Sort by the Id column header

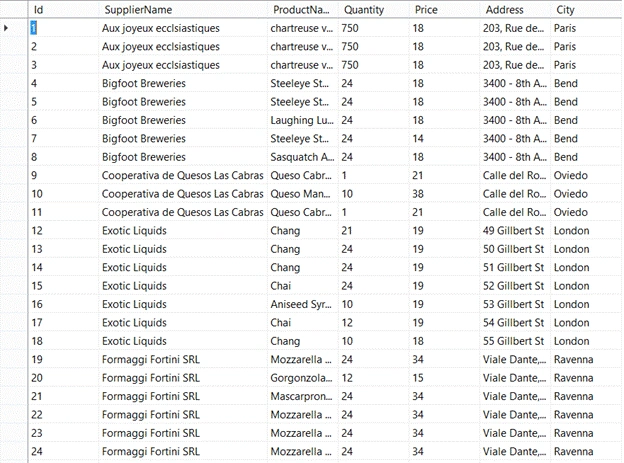64,10
